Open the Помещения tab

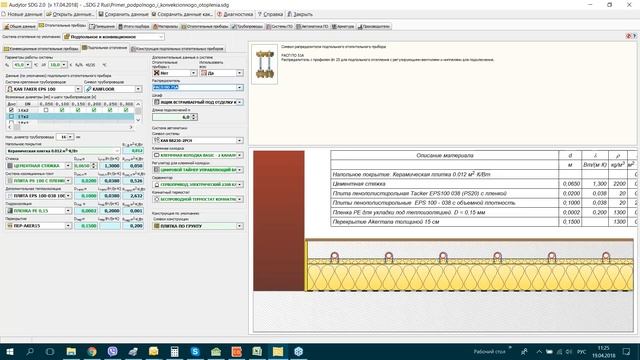pyautogui.click(x=102, y=27)
